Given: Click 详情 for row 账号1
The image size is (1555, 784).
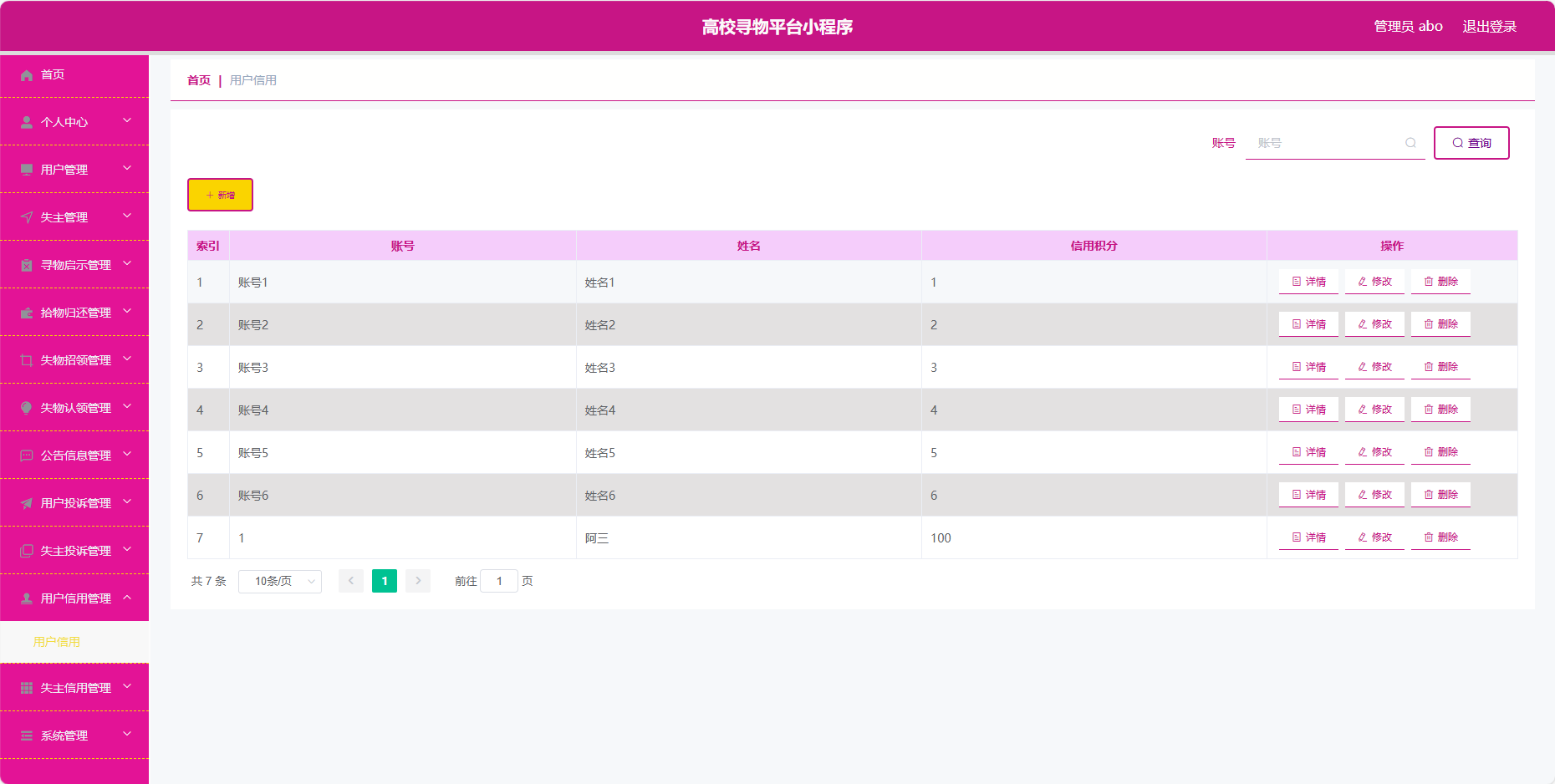Looking at the screenshot, I should pyautogui.click(x=1308, y=283).
